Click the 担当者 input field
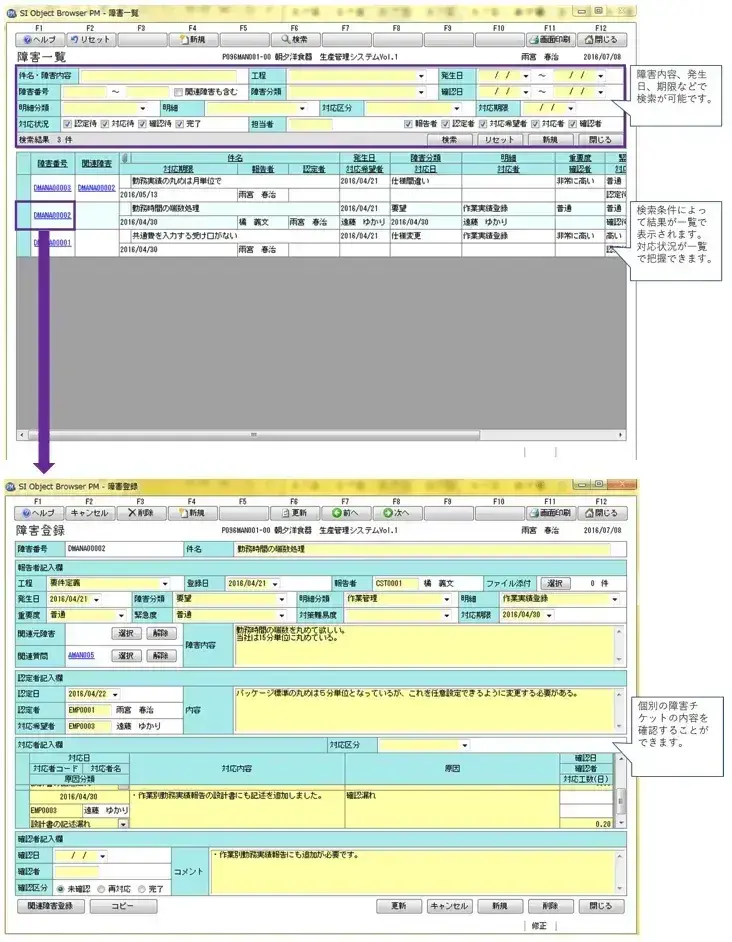Viewport: 732px width, 942px height. 309,124
